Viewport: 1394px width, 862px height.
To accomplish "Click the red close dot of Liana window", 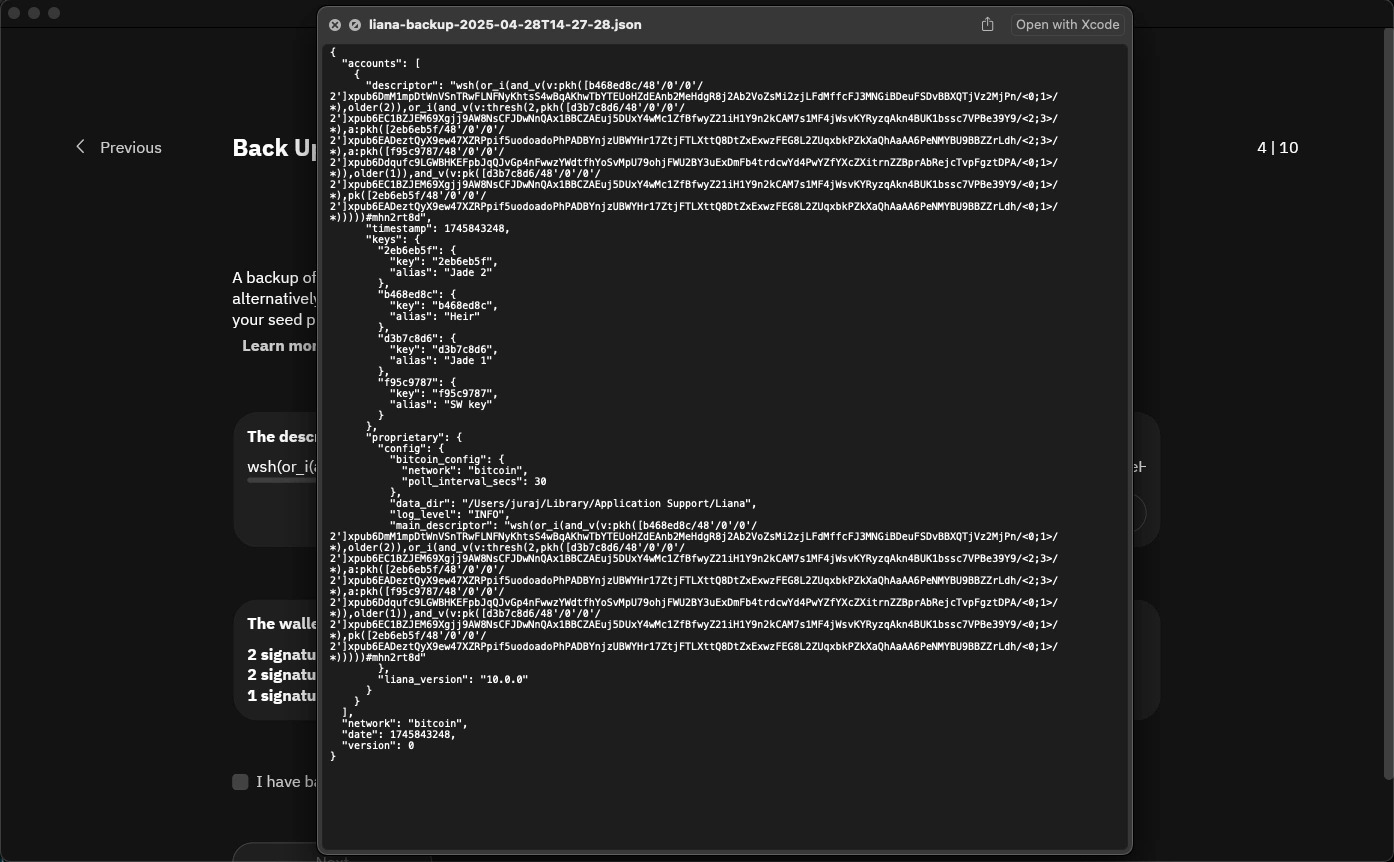I will (x=14, y=13).
